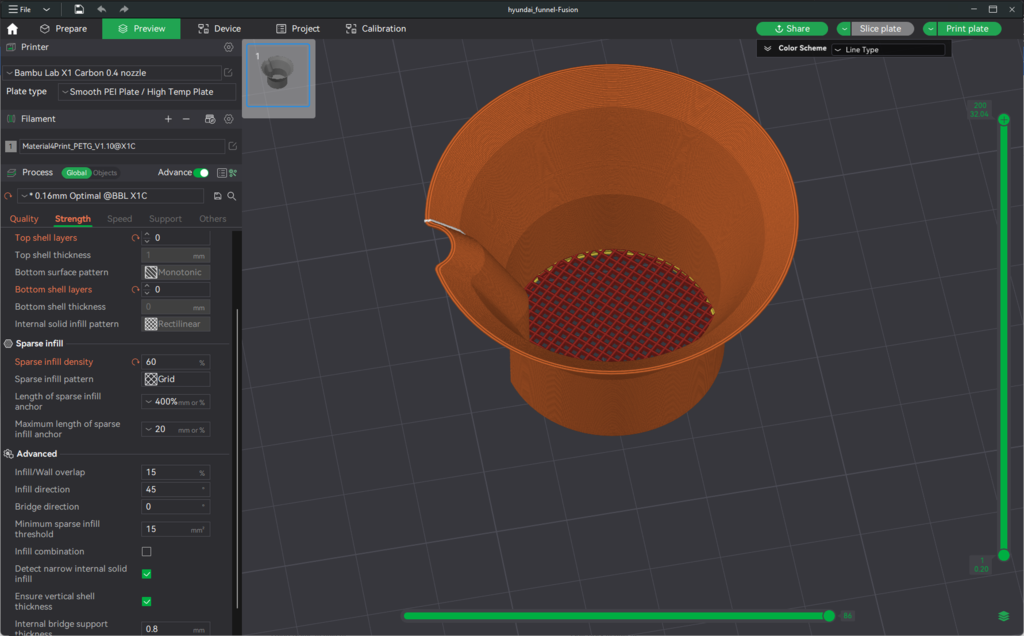Open the Speed settings tab
1024x636 pixels.
(119, 219)
